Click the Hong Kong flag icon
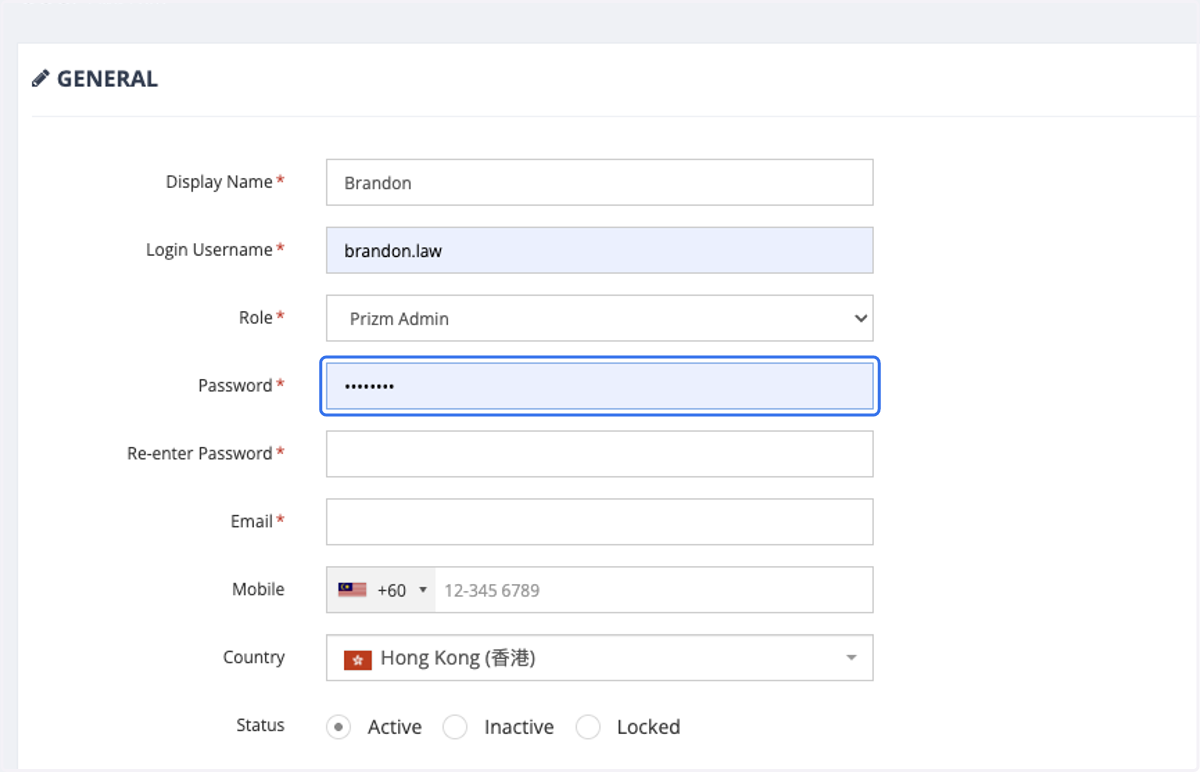 tap(358, 660)
